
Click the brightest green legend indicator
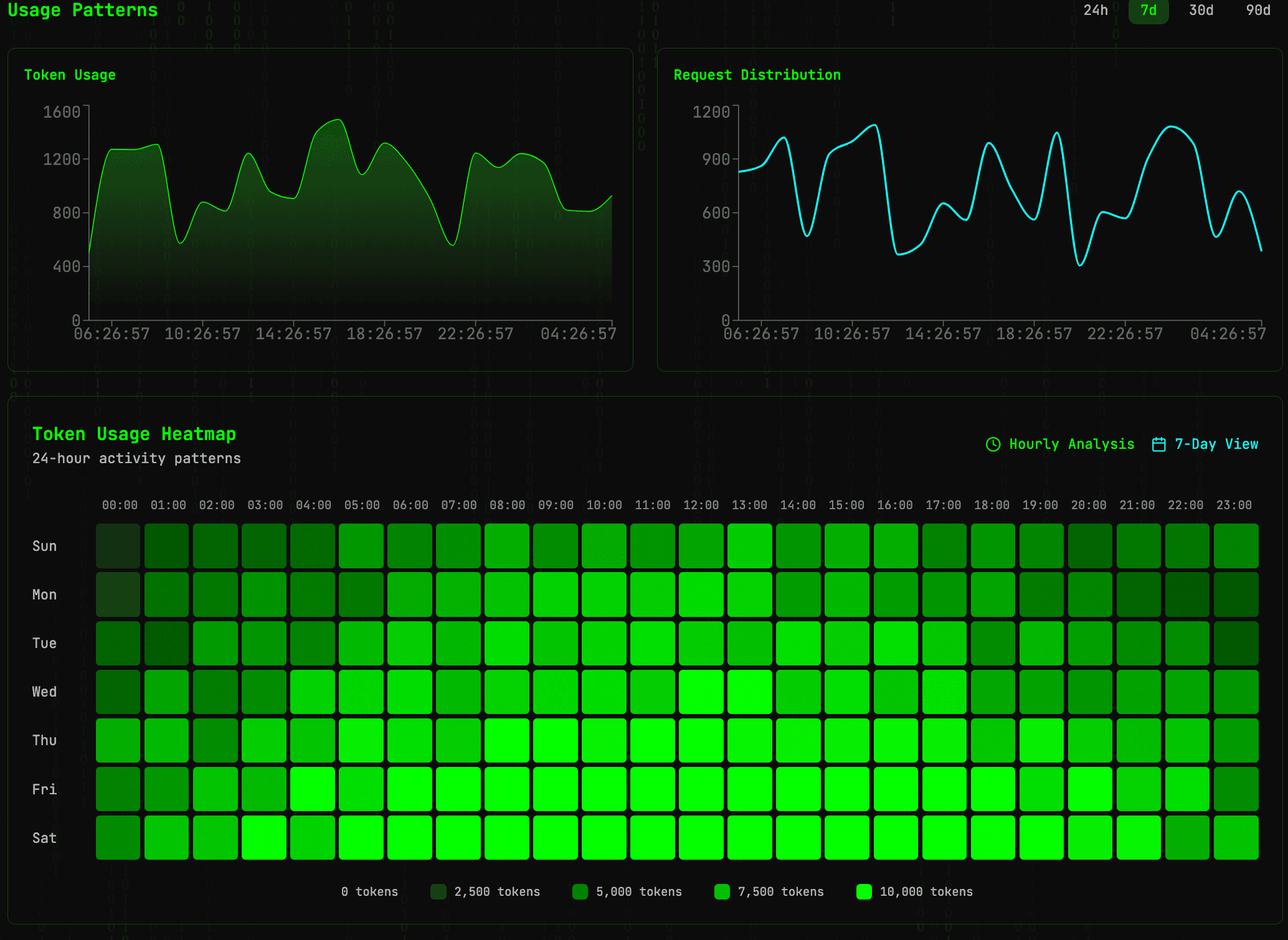[864, 891]
